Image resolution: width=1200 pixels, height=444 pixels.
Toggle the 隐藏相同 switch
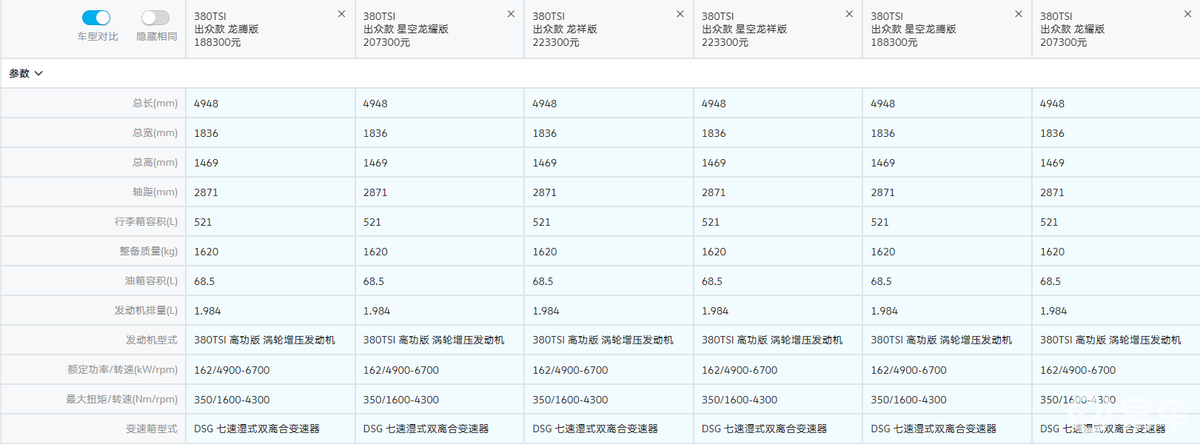pyautogui.click(x=155, y=18)
